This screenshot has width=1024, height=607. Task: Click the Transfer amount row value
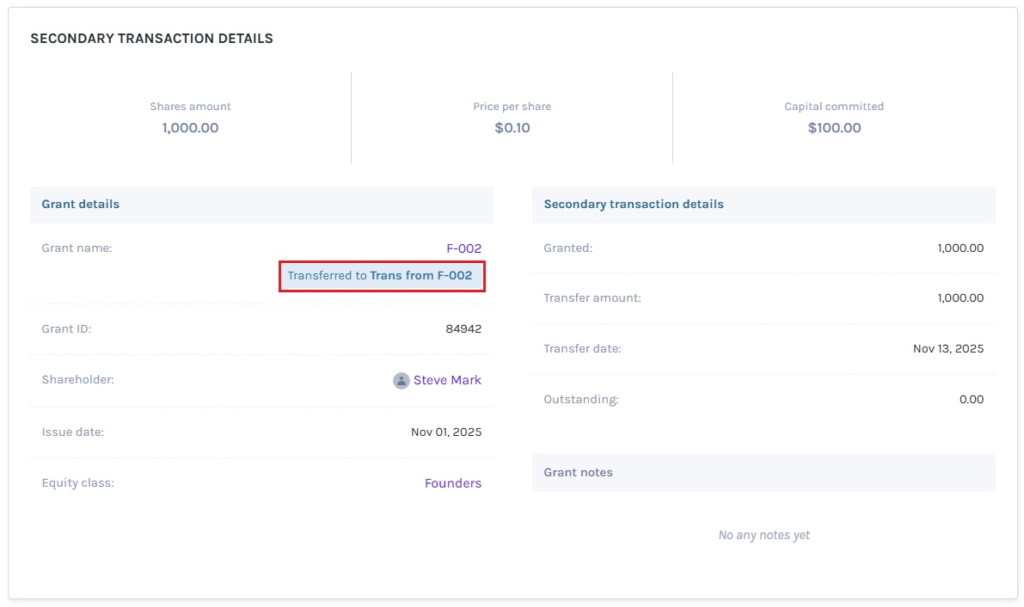tap(960, 298)
